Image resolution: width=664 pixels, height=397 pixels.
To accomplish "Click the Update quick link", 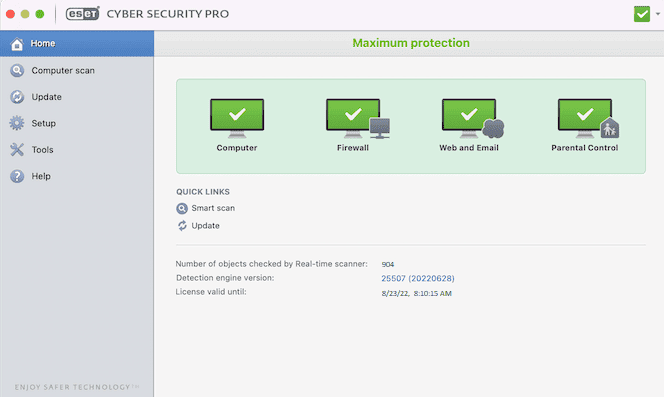I will (x=205, y=226).
